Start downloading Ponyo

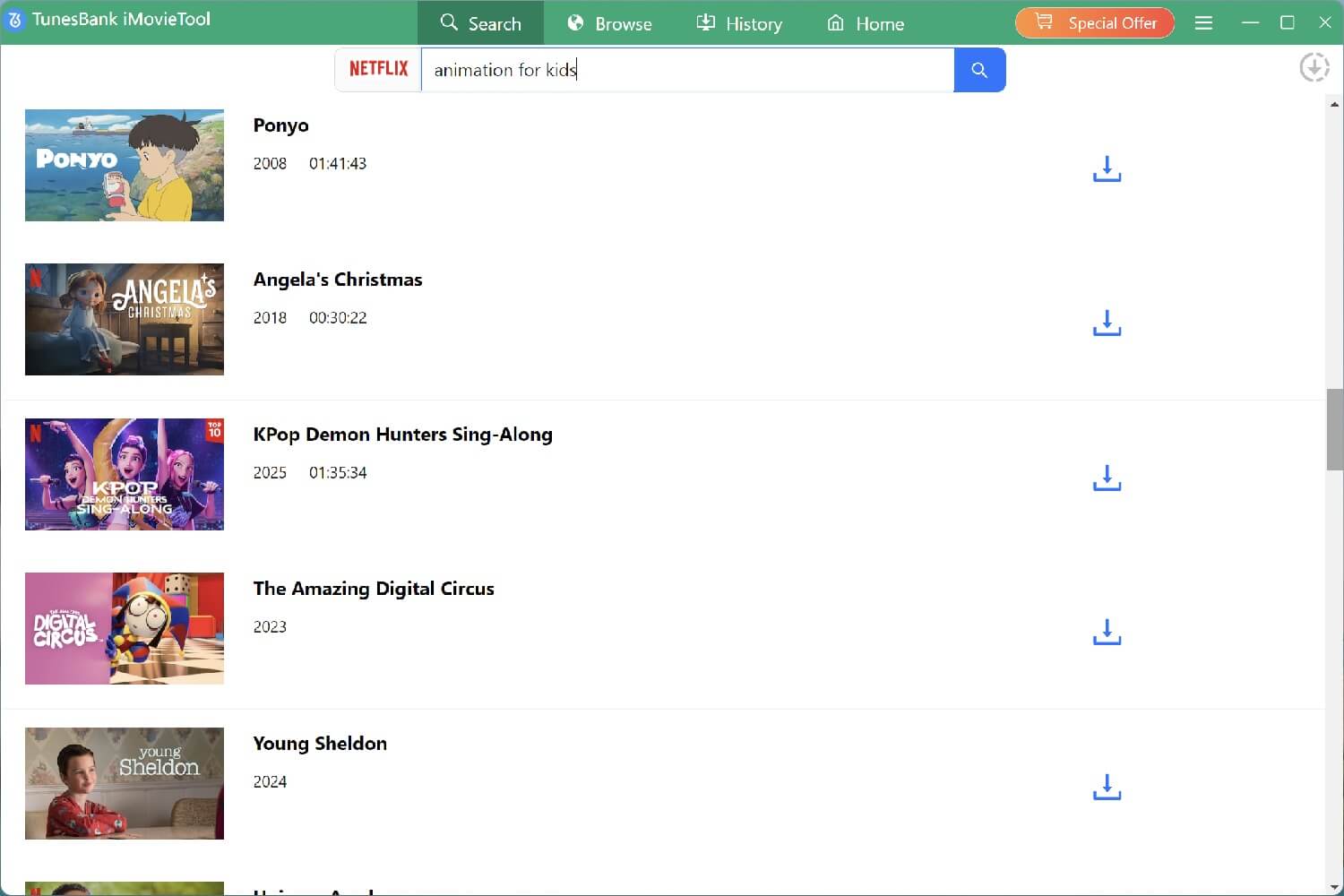point(1107,168)
